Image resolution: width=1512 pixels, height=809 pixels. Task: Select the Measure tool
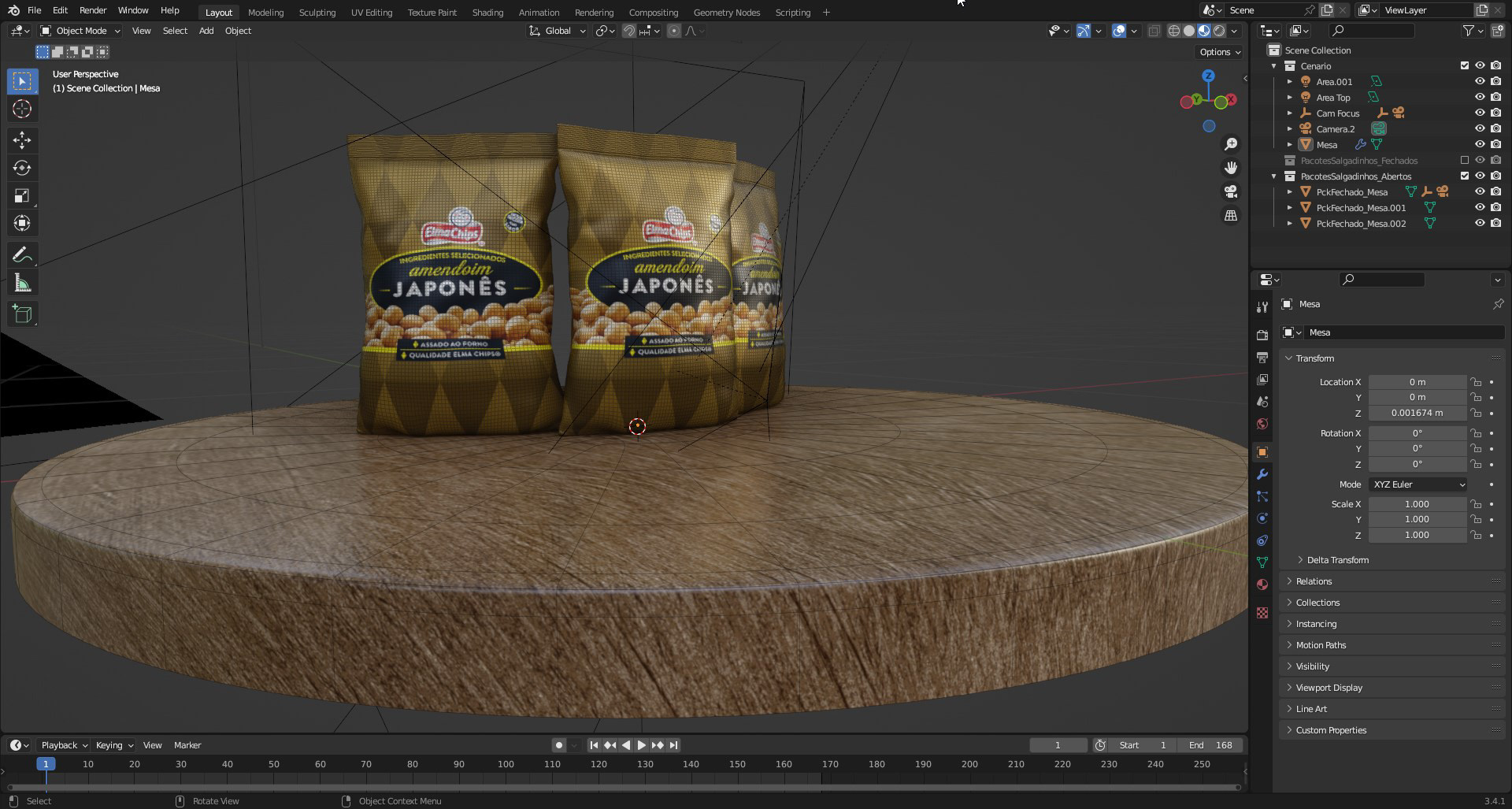pos(22,283)
